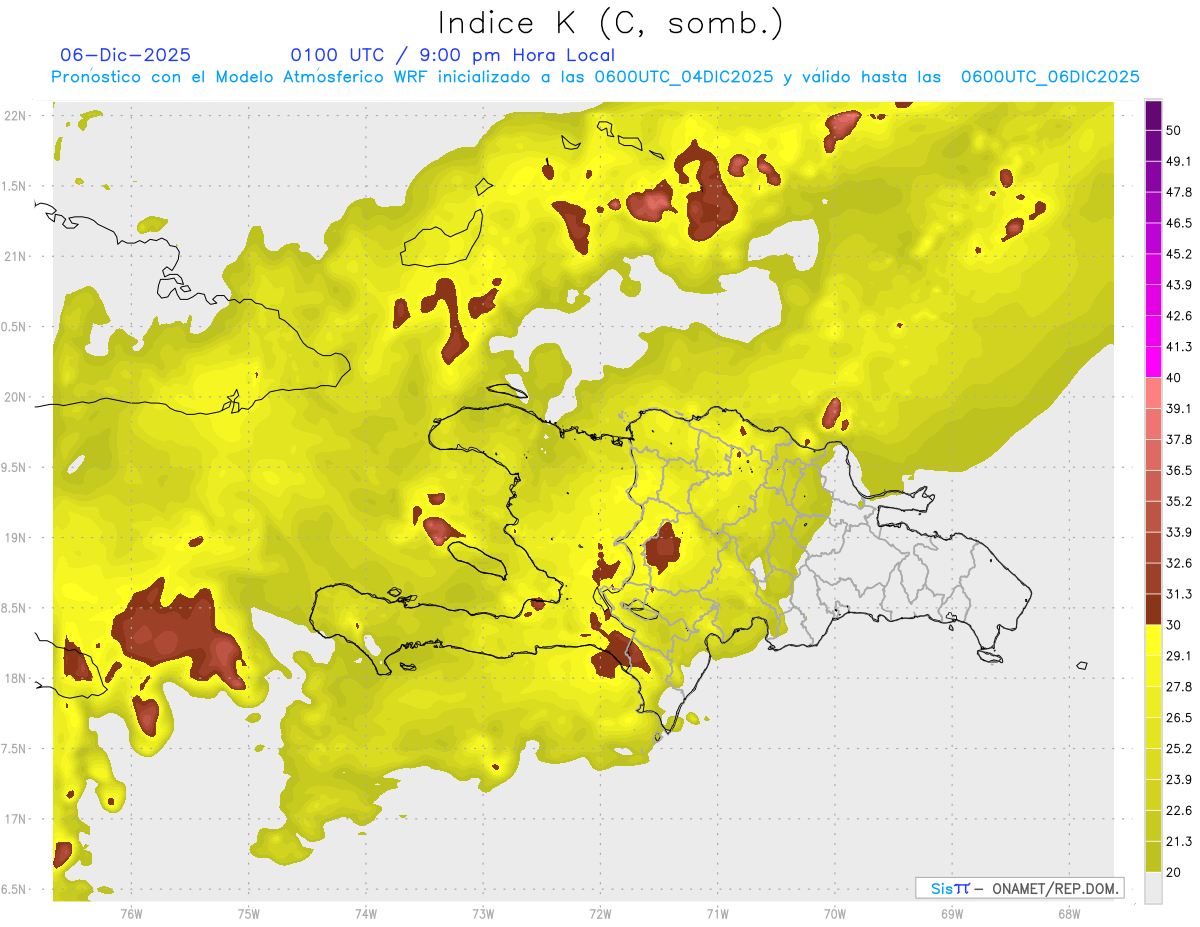Click the "18N" latitude label

tap(16, 678)
